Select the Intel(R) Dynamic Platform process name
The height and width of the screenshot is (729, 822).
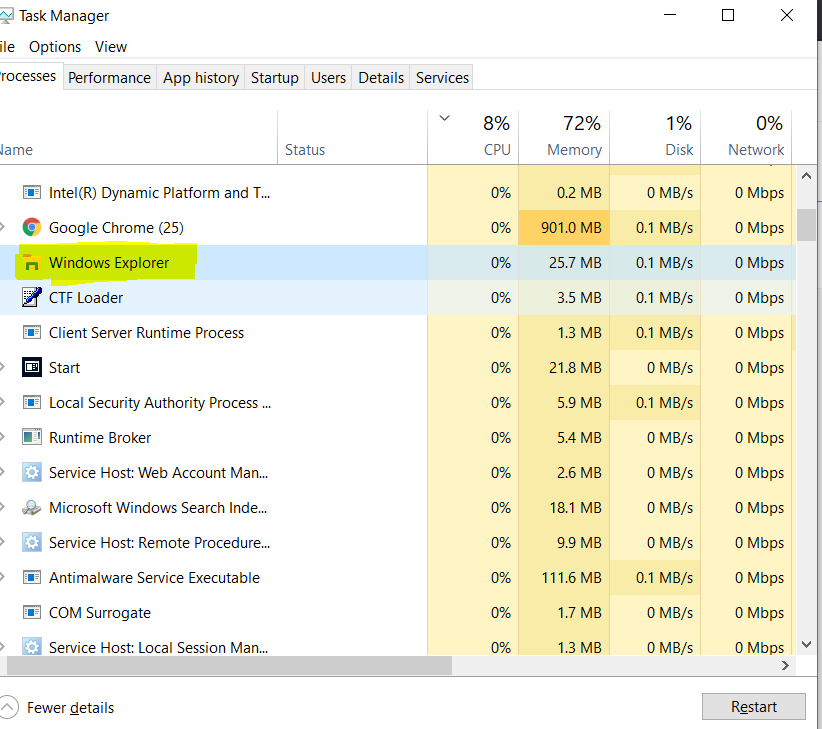pos(159,193)
